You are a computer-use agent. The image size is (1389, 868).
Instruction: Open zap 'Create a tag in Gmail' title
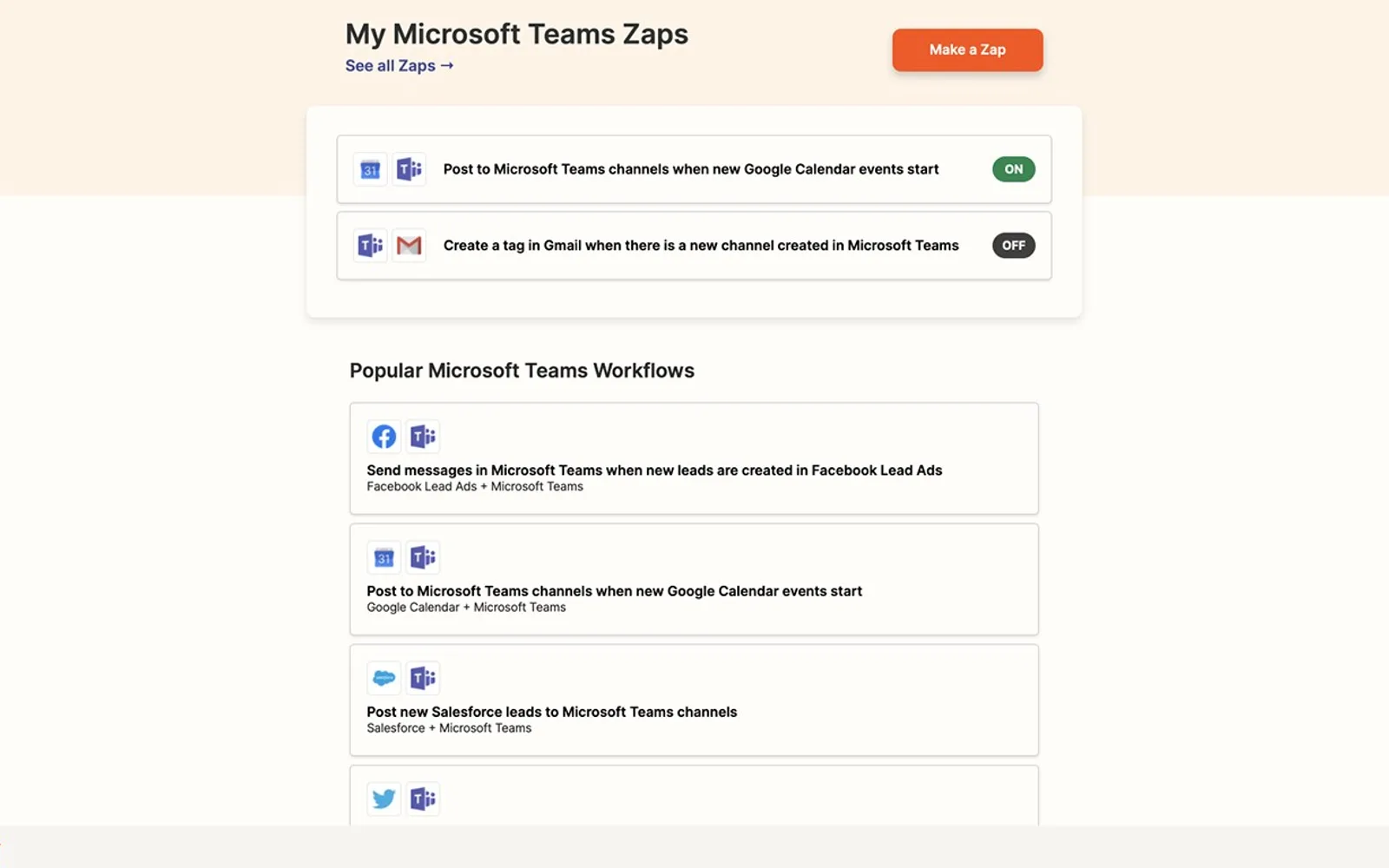[701, 246]
